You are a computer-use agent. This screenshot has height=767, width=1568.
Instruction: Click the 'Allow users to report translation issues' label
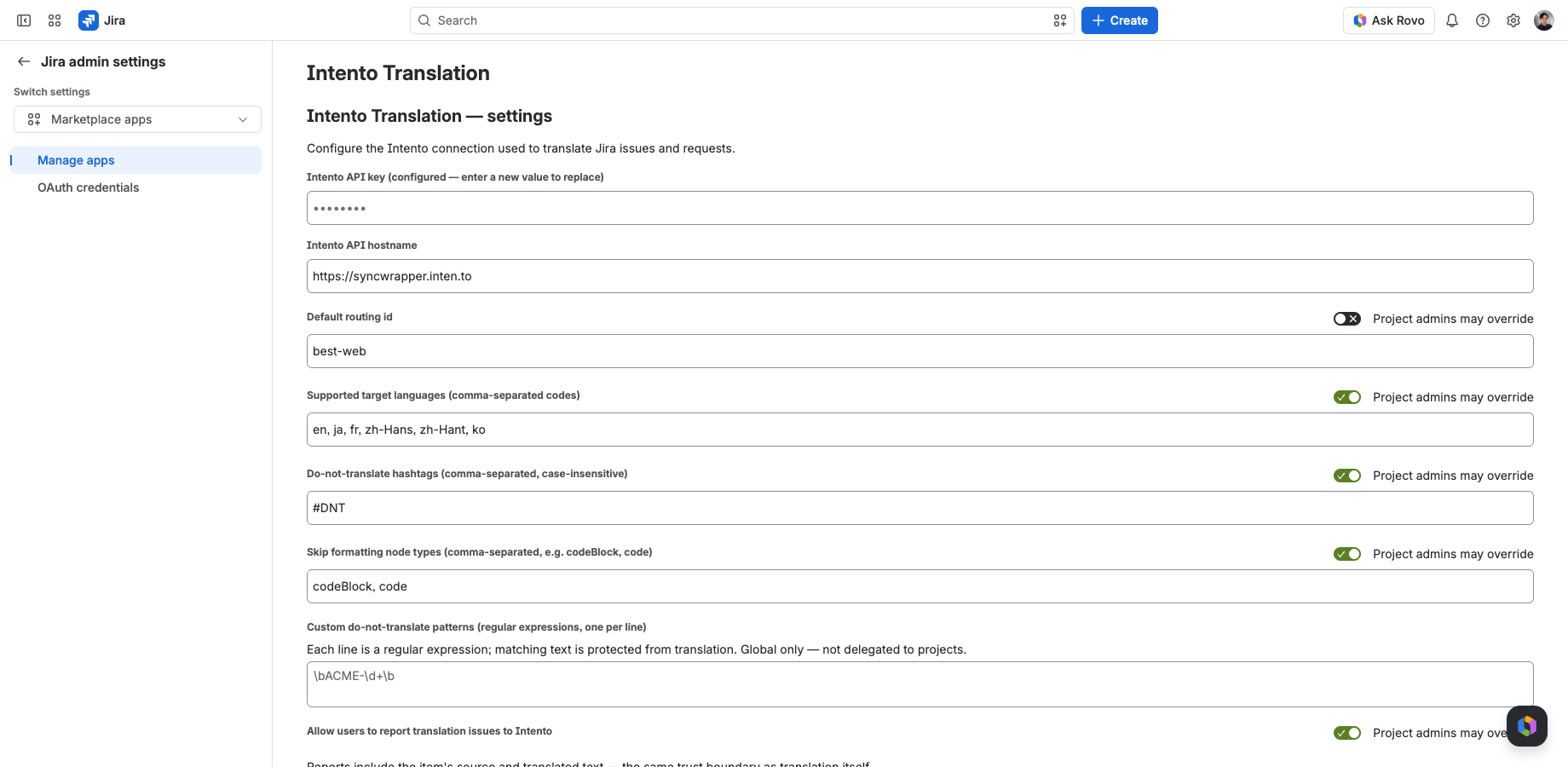point(429,731)
